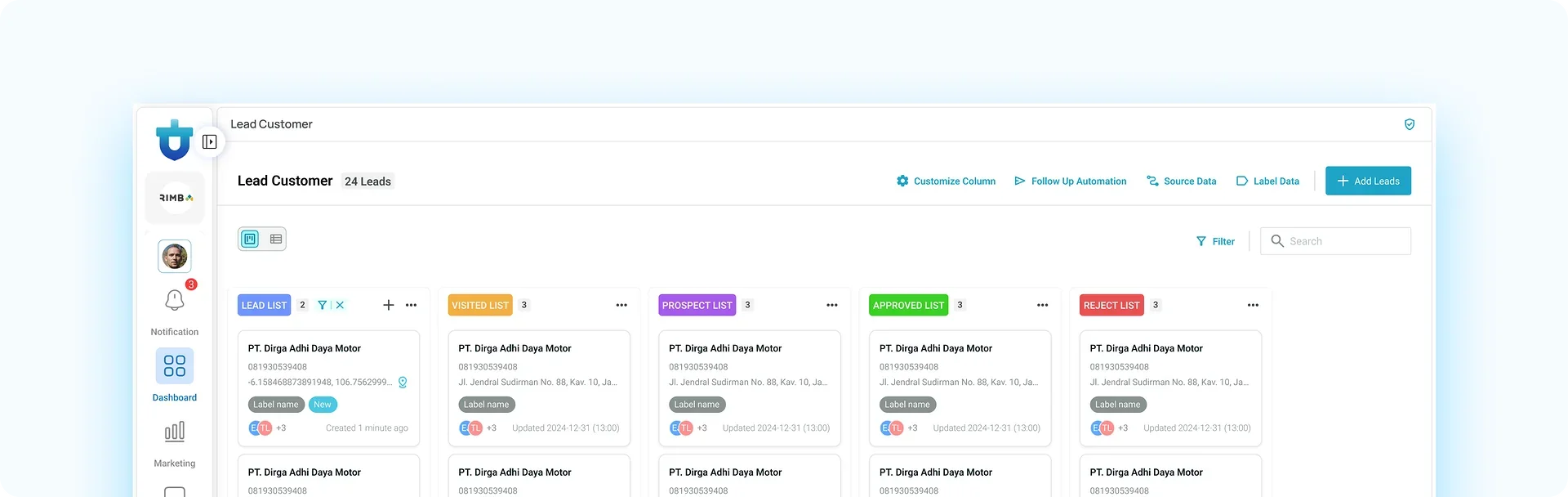Open LEAD LIST column three-dot menu

(412, 305)
